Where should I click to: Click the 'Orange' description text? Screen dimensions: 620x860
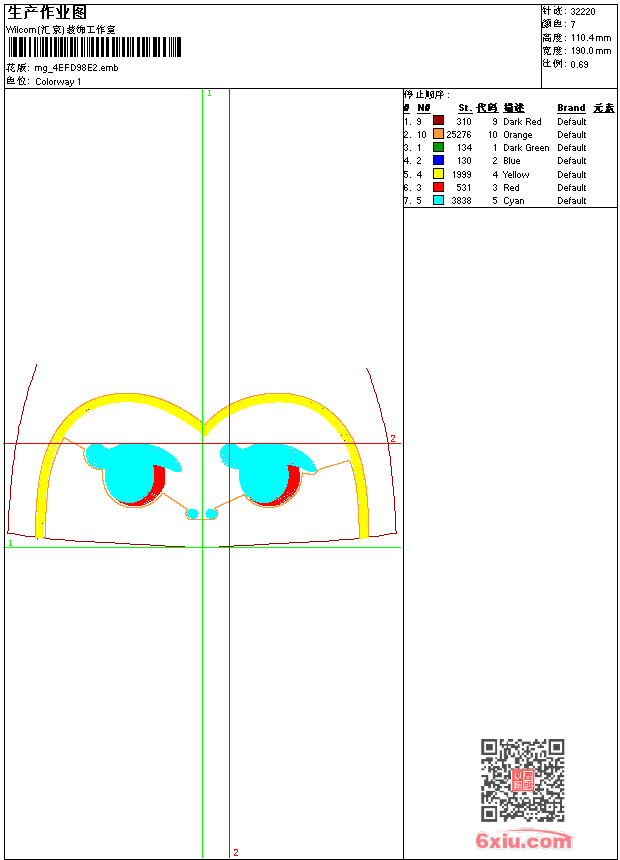click(517, 135)
